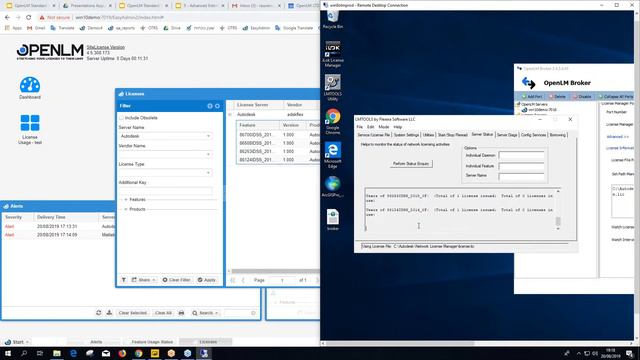Switch to the Config Services tab in LMTOOLS
The width and height of the screenshot is (640, 360).
[533, 135]
